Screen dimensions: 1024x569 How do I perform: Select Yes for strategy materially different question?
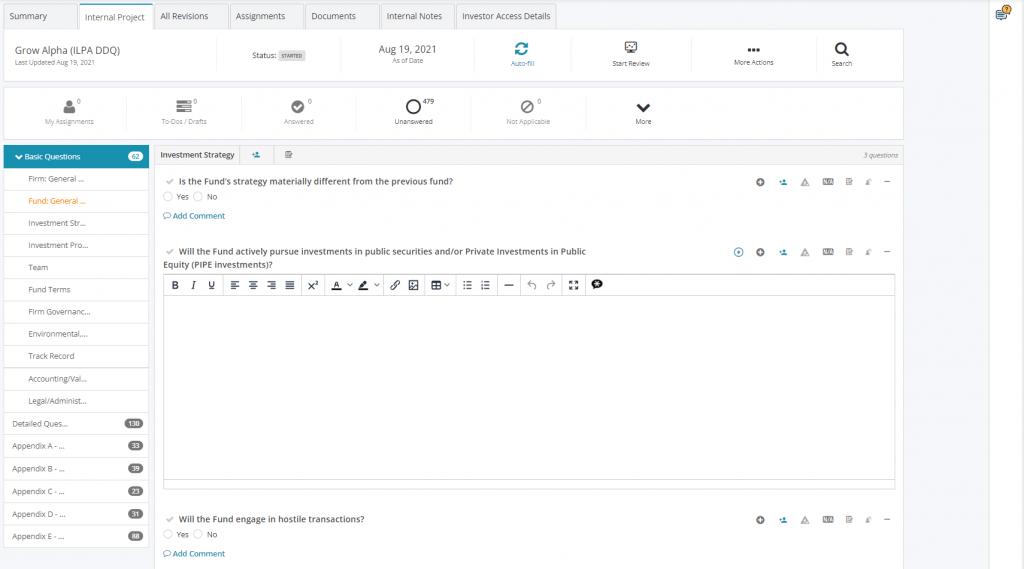coord(168,197)
